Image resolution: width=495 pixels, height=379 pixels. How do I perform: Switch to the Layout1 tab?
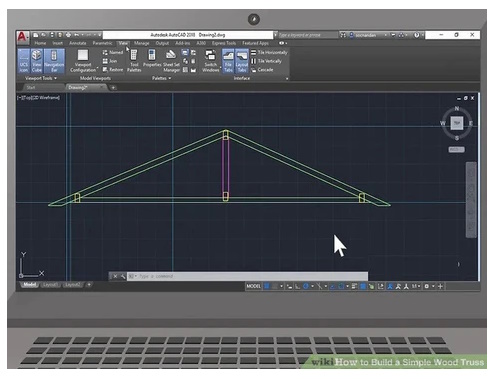(50, 285)
